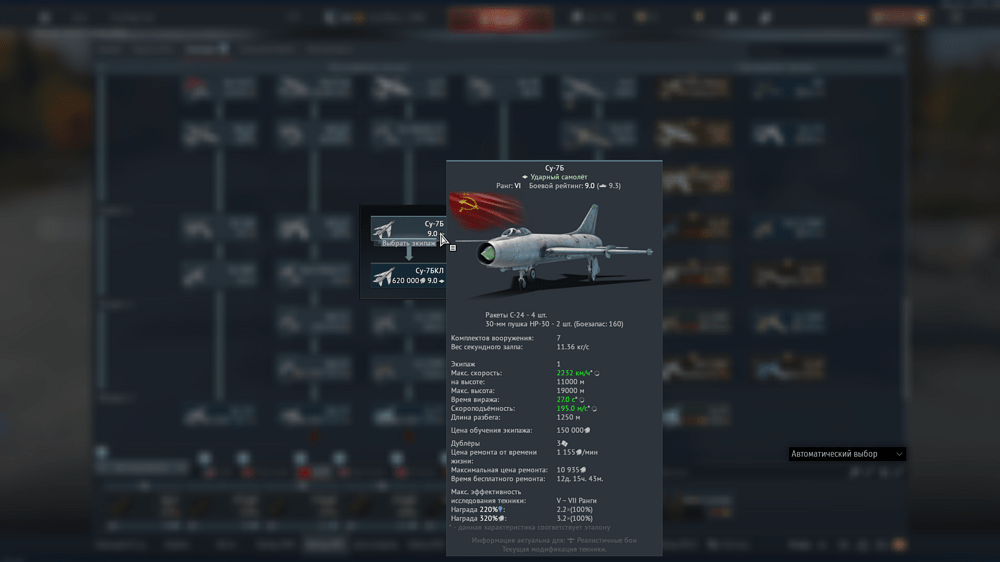Click the 1 155/мин repair cost value

tap(577, 452)
